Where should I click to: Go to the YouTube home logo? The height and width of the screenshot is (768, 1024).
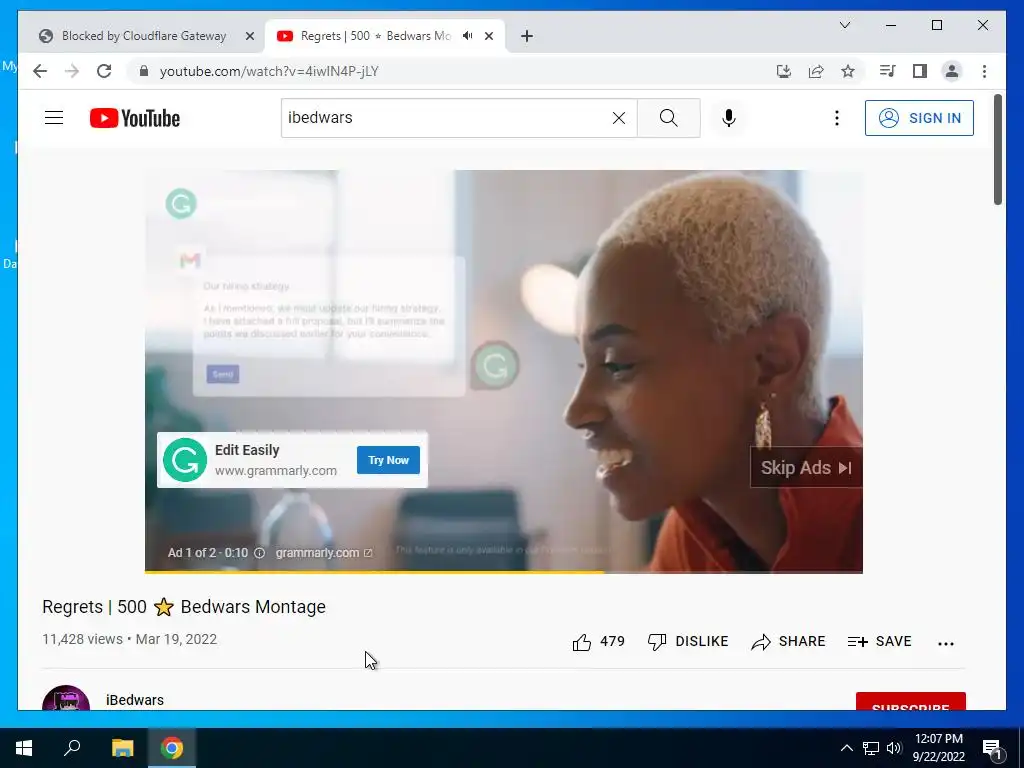[135, 118]
